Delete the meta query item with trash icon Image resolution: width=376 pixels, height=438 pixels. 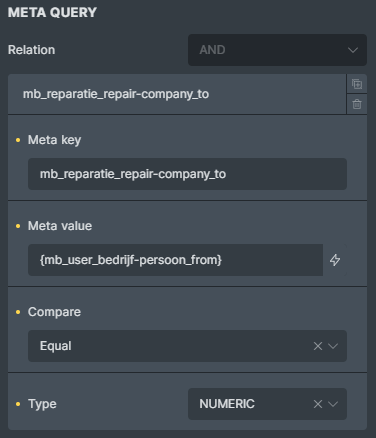[x=357, y=104]
